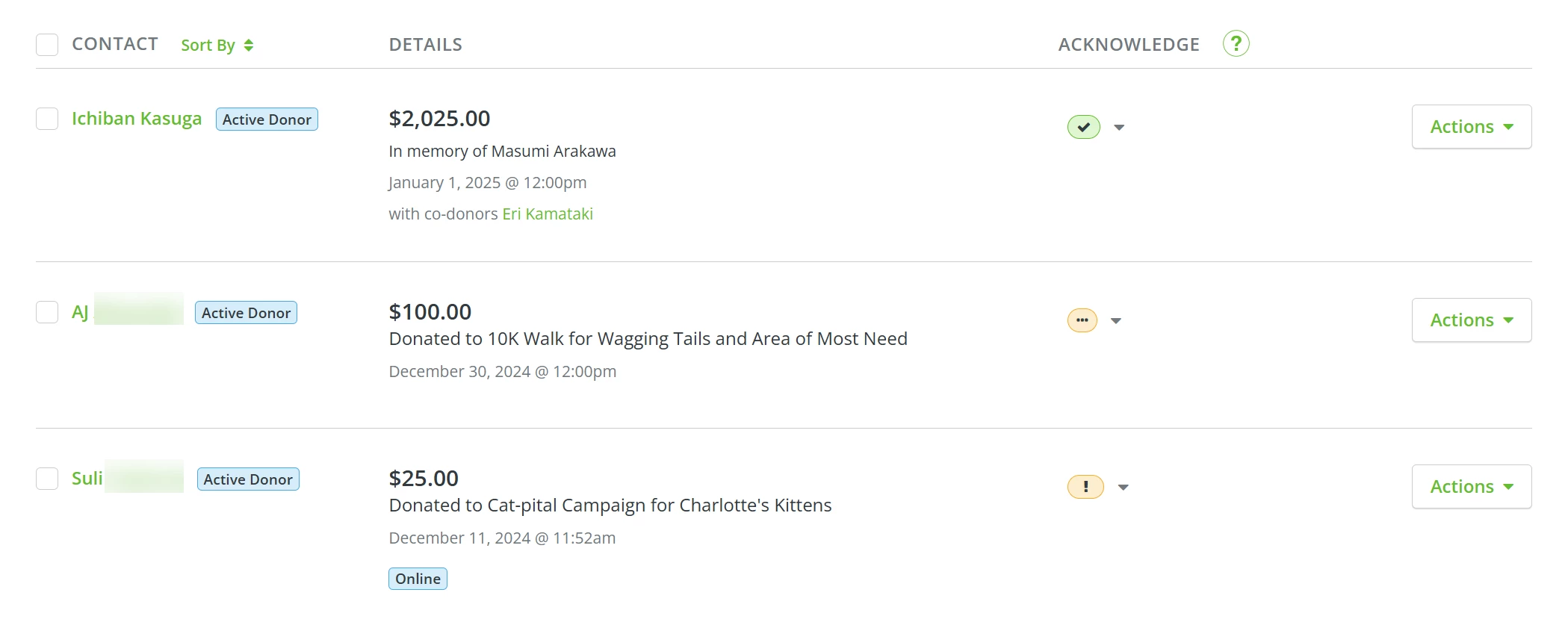The height and width of the screenshot is (622, 1568).
Task: Click the Active Donor badge beside Ichiban Kasuga
Action: 267,119
